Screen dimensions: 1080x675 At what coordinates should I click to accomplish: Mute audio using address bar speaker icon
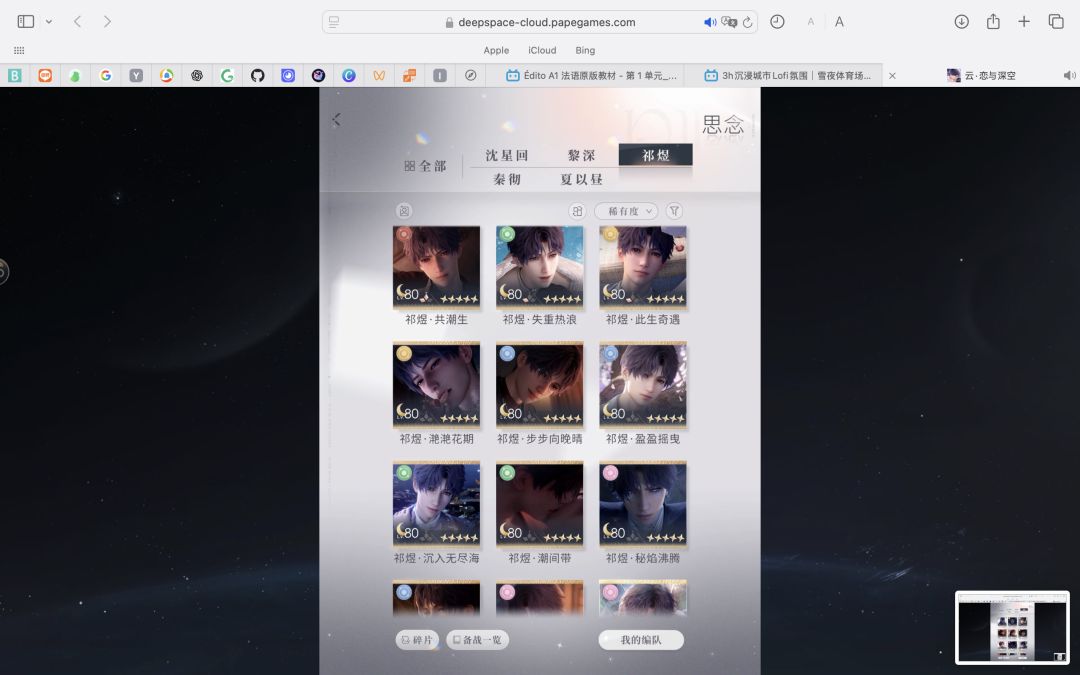[709, 22]
